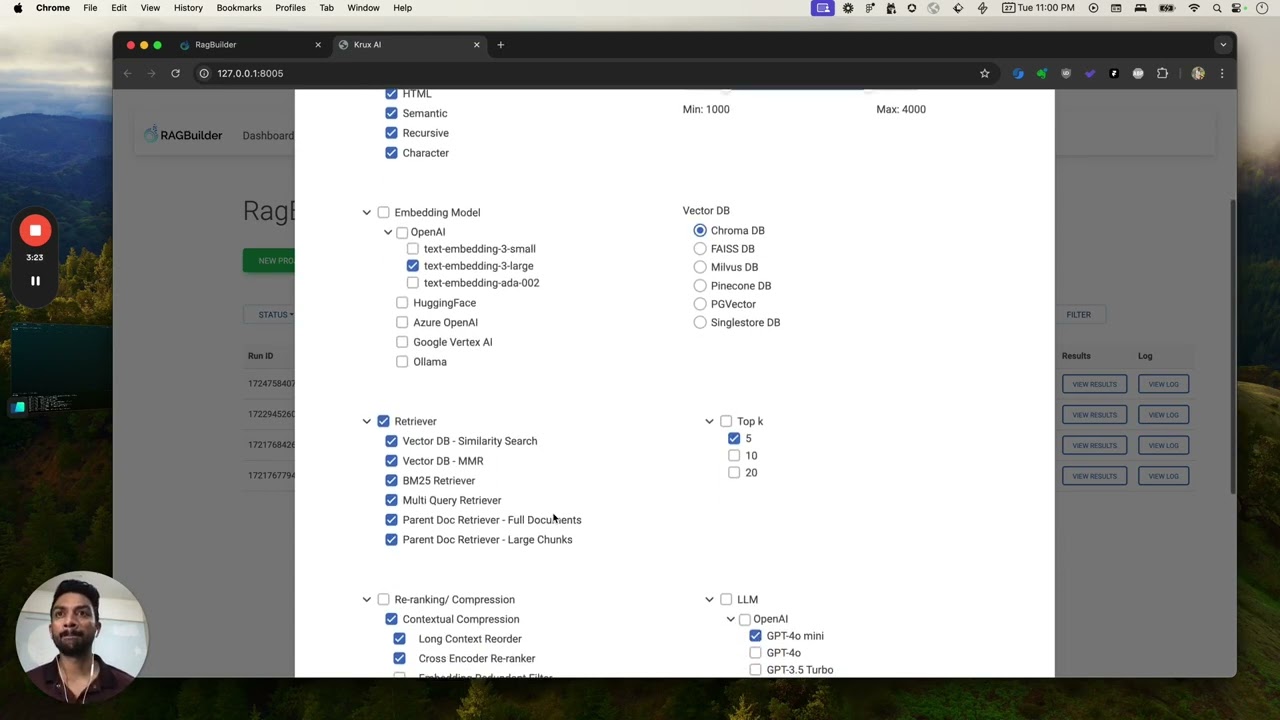Open the Chrome profile avatar
The height and width of the screenshot is (720, 1280).
pyautogui.click(x=1198, y=73)
